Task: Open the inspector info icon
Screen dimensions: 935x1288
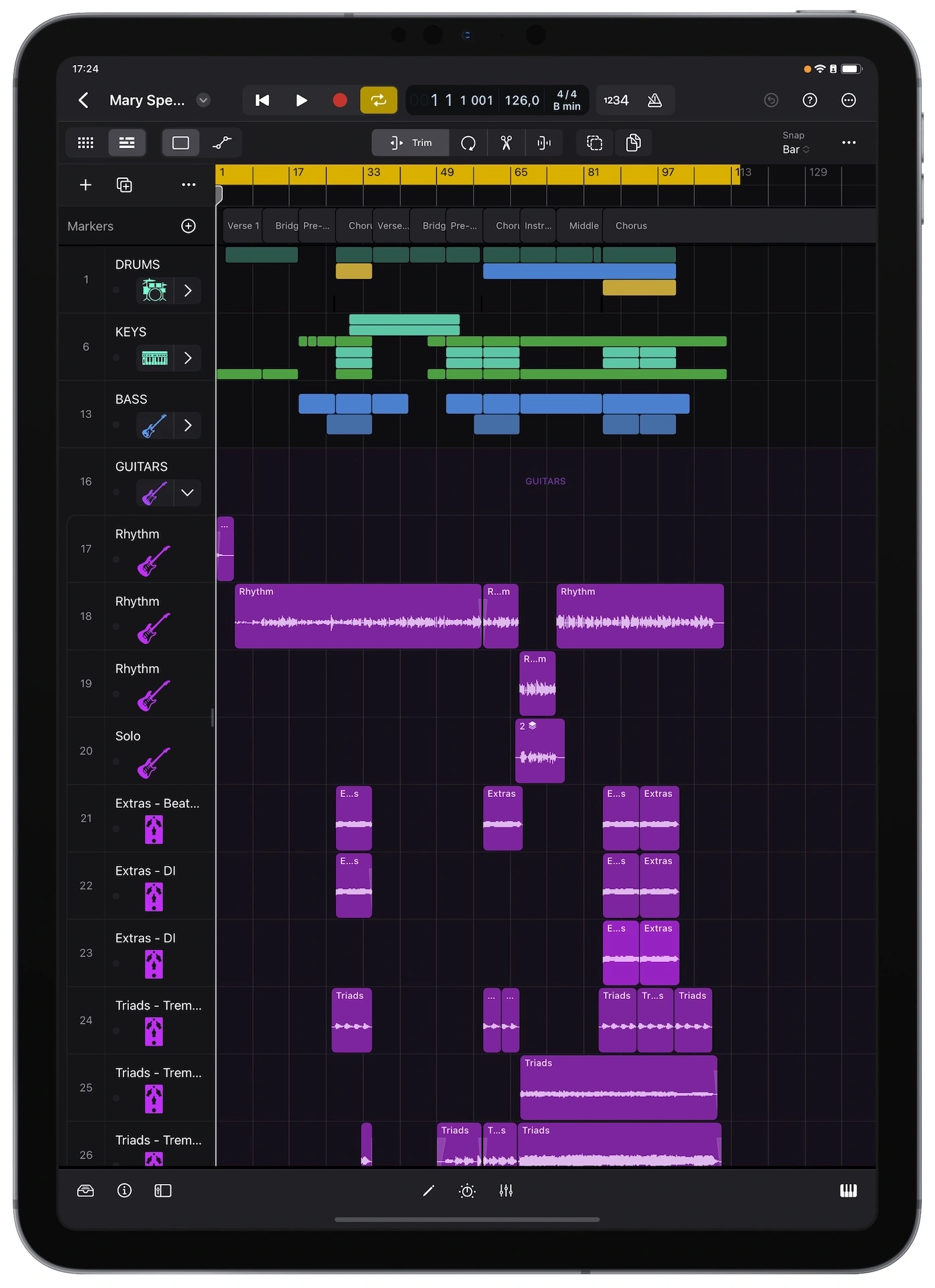Action: (125, 1191)
